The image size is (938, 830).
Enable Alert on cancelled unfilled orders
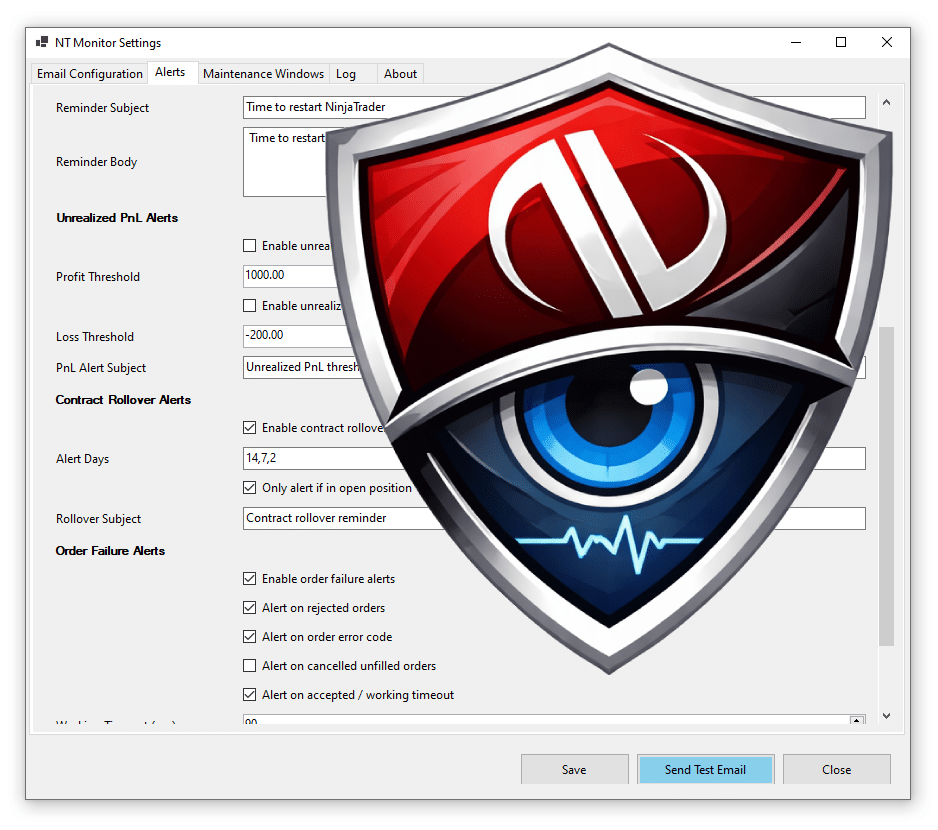pyautogui.click(x=249, y=665)
